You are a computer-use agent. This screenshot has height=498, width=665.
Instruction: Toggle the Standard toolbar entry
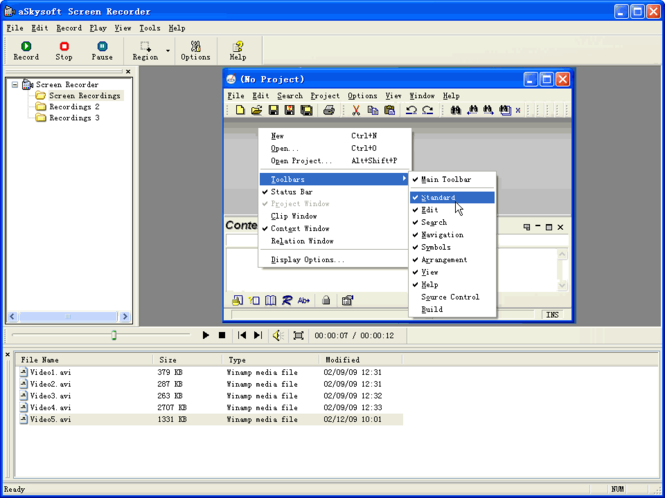click(452, 198)
